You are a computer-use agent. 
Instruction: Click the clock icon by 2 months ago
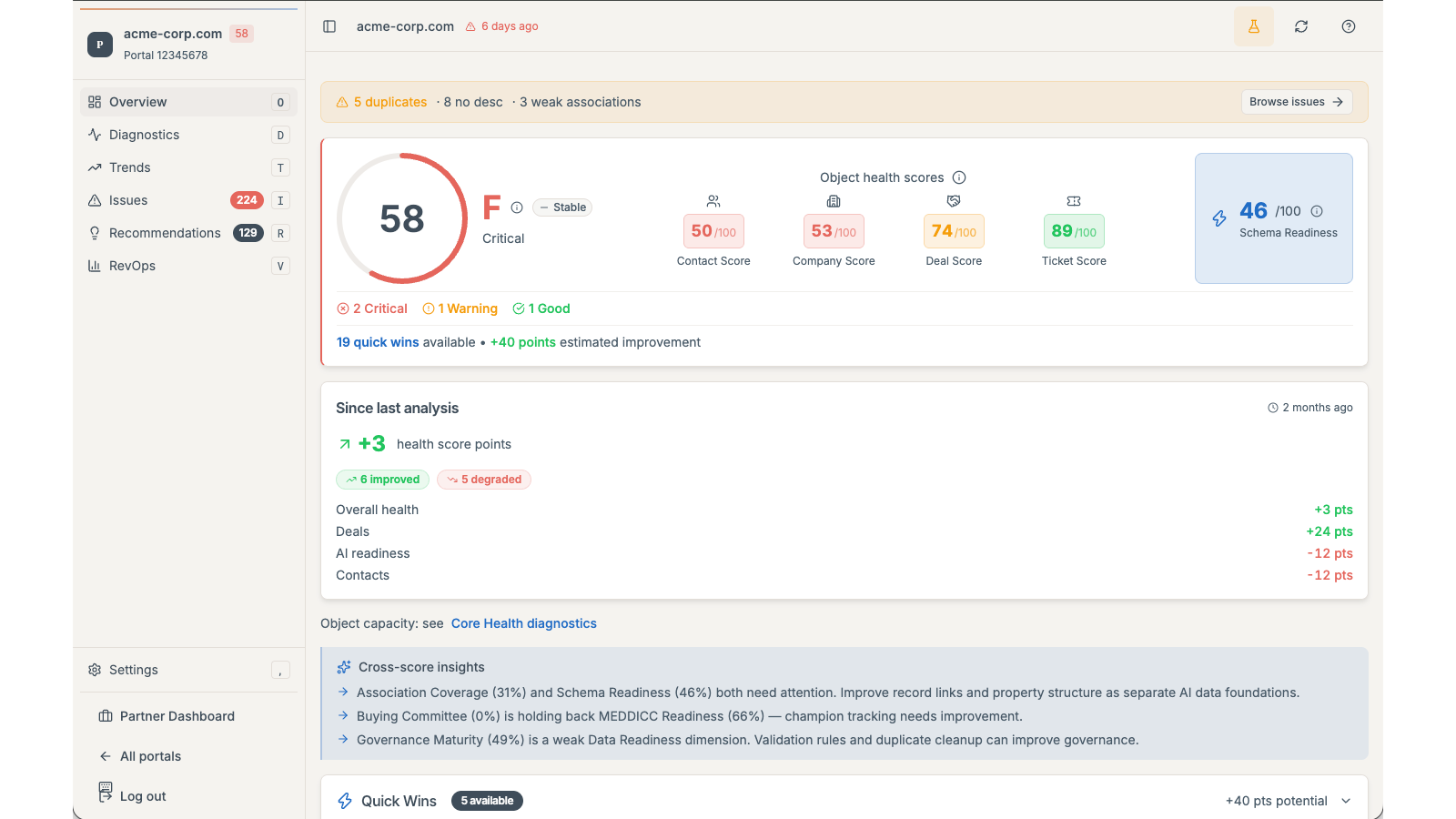tap(1273, 408)
